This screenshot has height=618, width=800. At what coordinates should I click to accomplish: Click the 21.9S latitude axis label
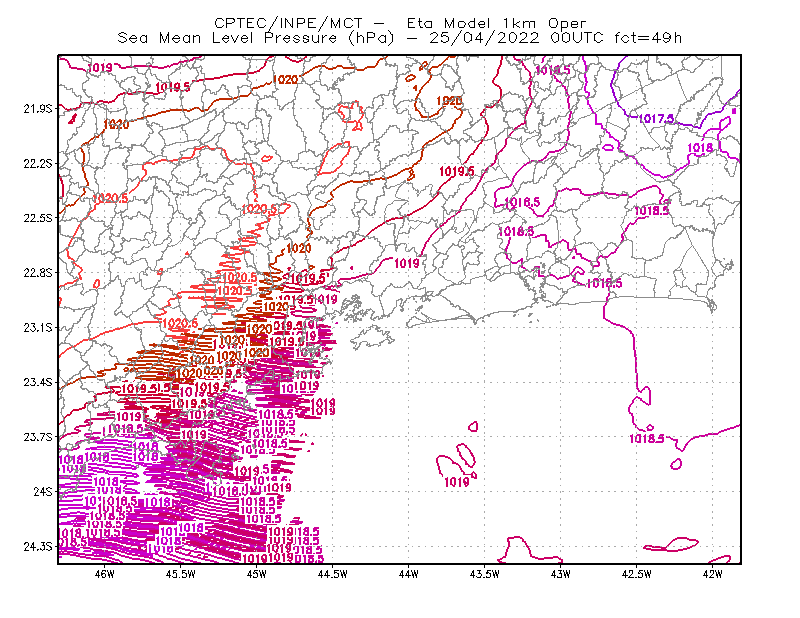point(38,108)
